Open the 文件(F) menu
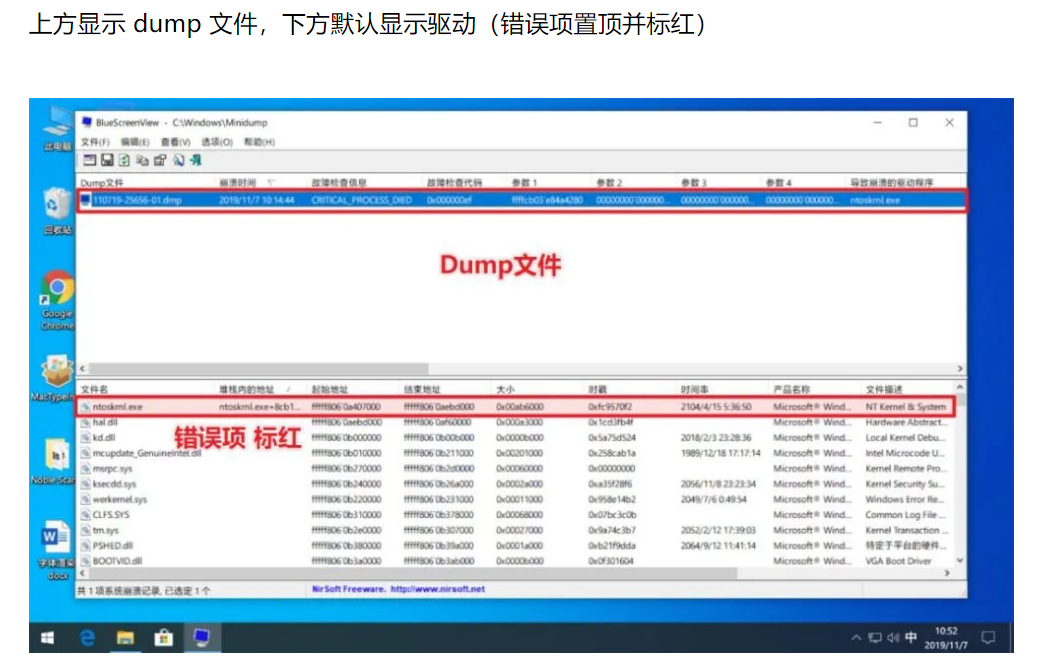 pos(95,142)
